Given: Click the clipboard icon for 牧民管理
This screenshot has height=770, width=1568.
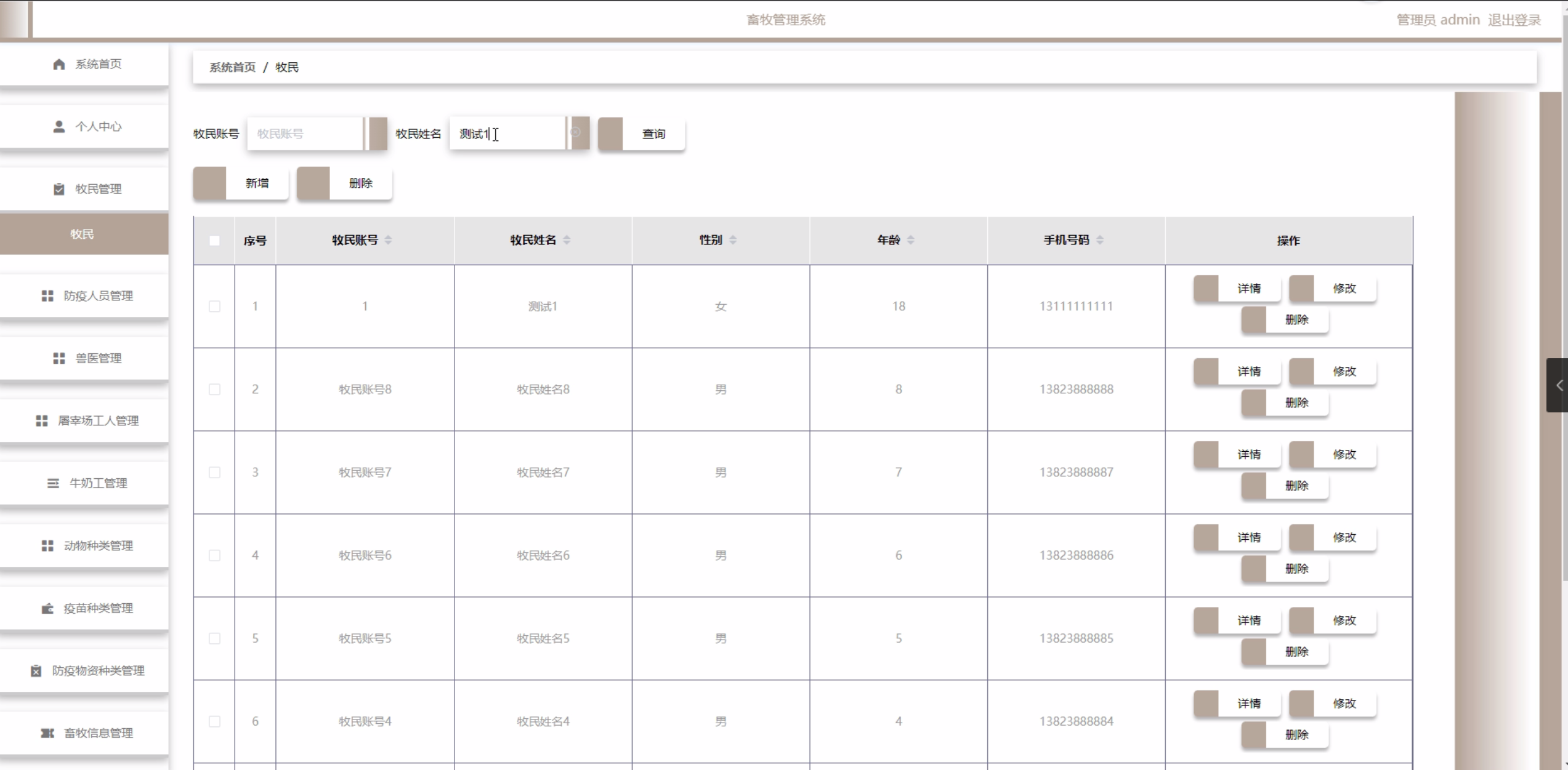Looking at the screenshot, I should (x=59, y=189).
